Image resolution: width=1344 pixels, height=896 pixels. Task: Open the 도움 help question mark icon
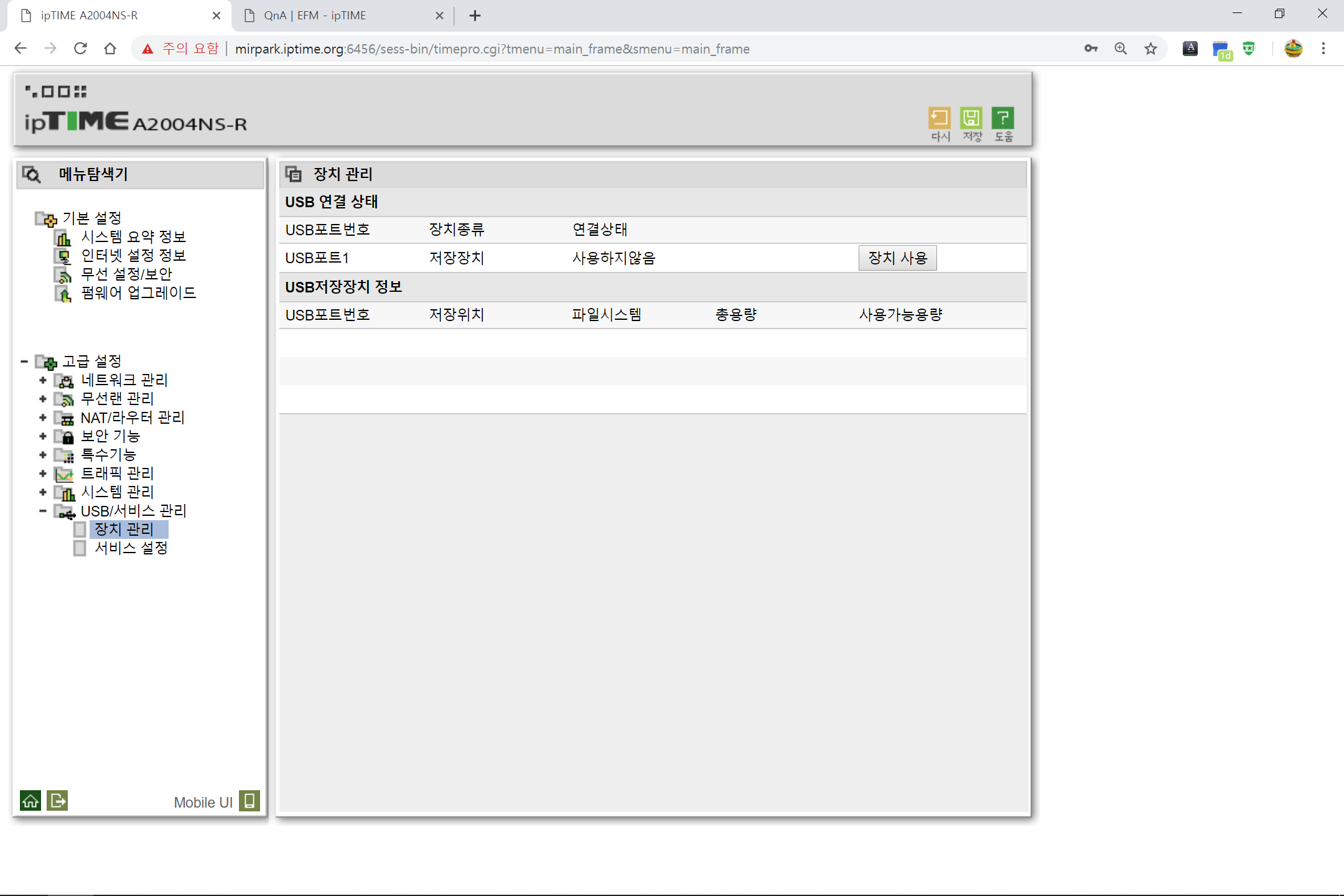click(1003, 118)
